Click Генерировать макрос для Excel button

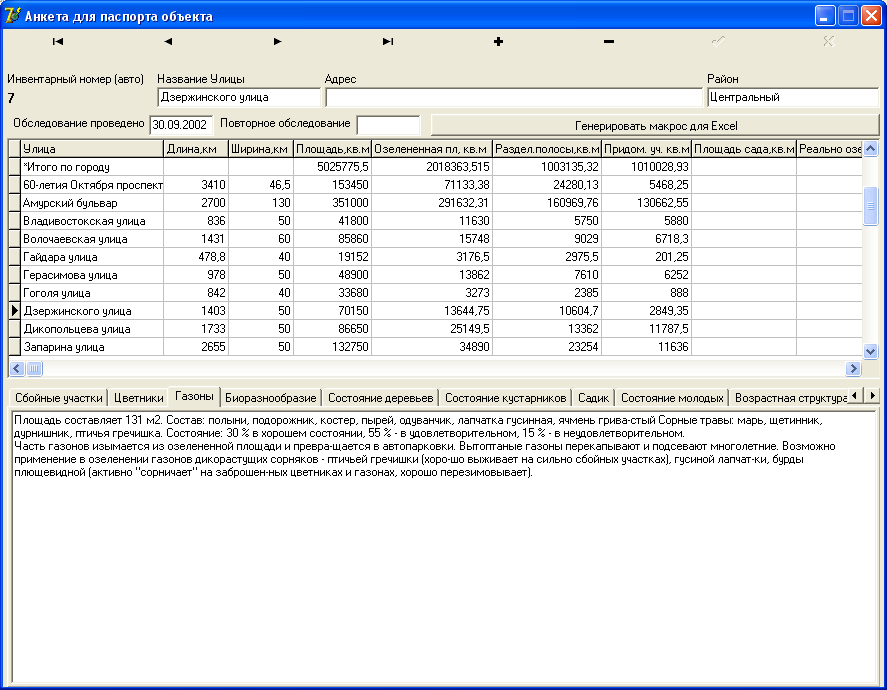tap(656, 126)
